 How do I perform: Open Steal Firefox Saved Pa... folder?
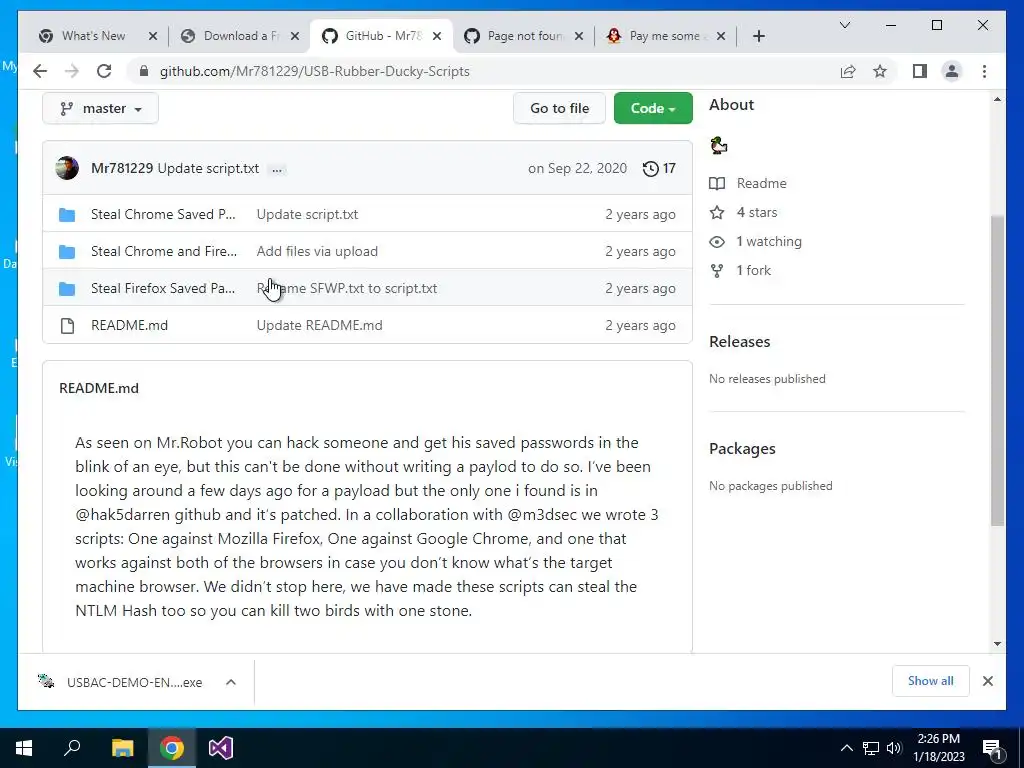(x=163, y=288)
